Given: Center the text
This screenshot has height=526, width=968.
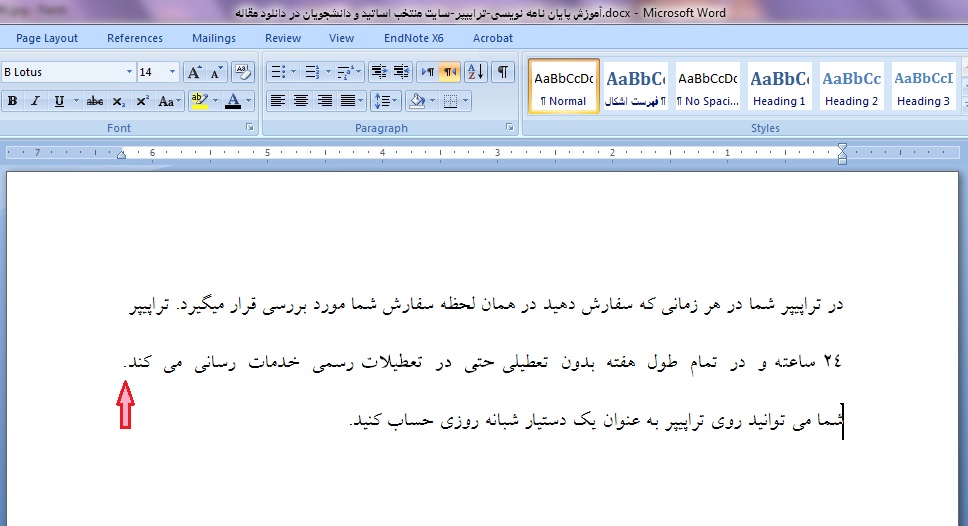Looking at the screenshot, I should (301, 101).
